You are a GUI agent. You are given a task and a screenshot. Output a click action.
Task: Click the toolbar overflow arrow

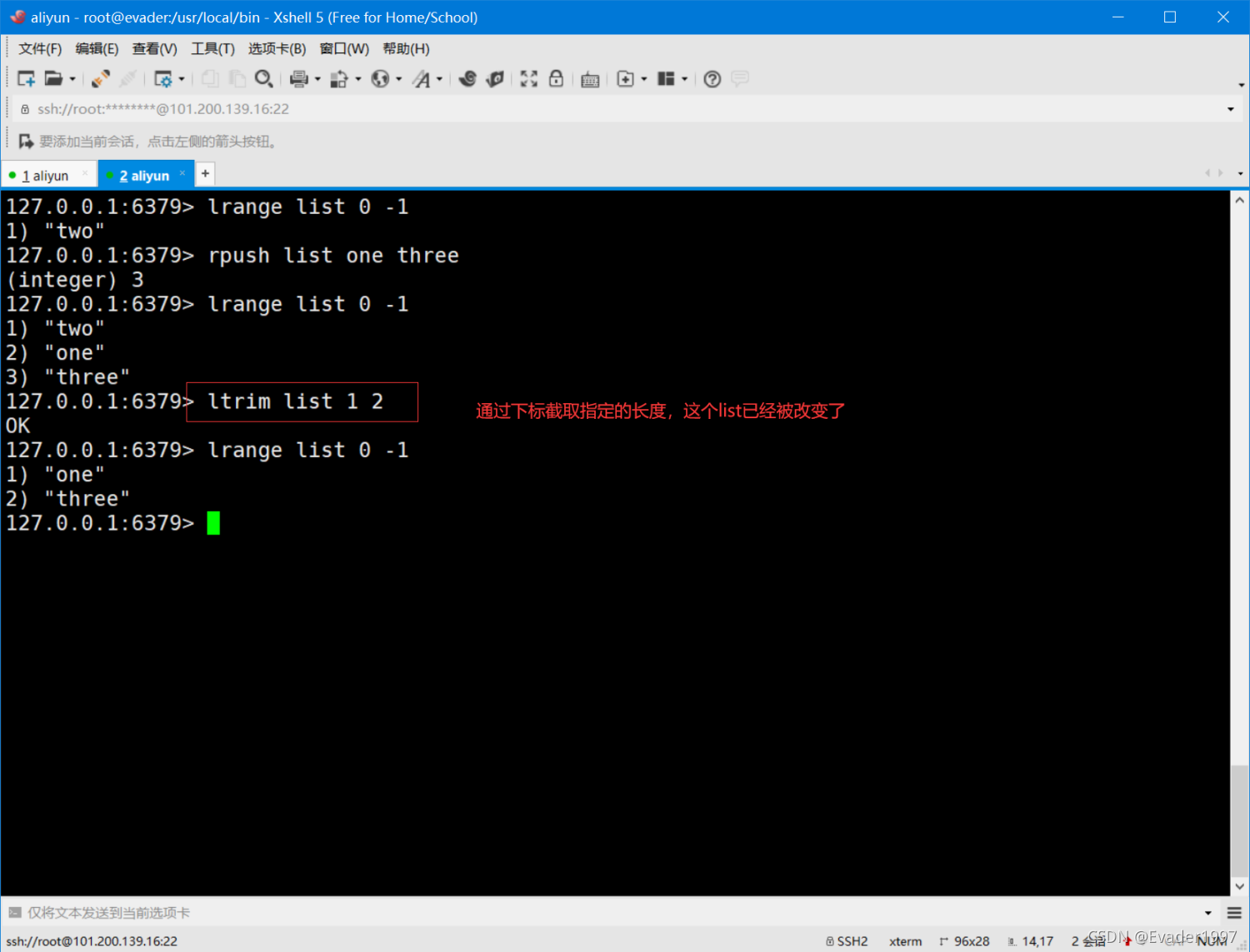[x=1241, y=85]
